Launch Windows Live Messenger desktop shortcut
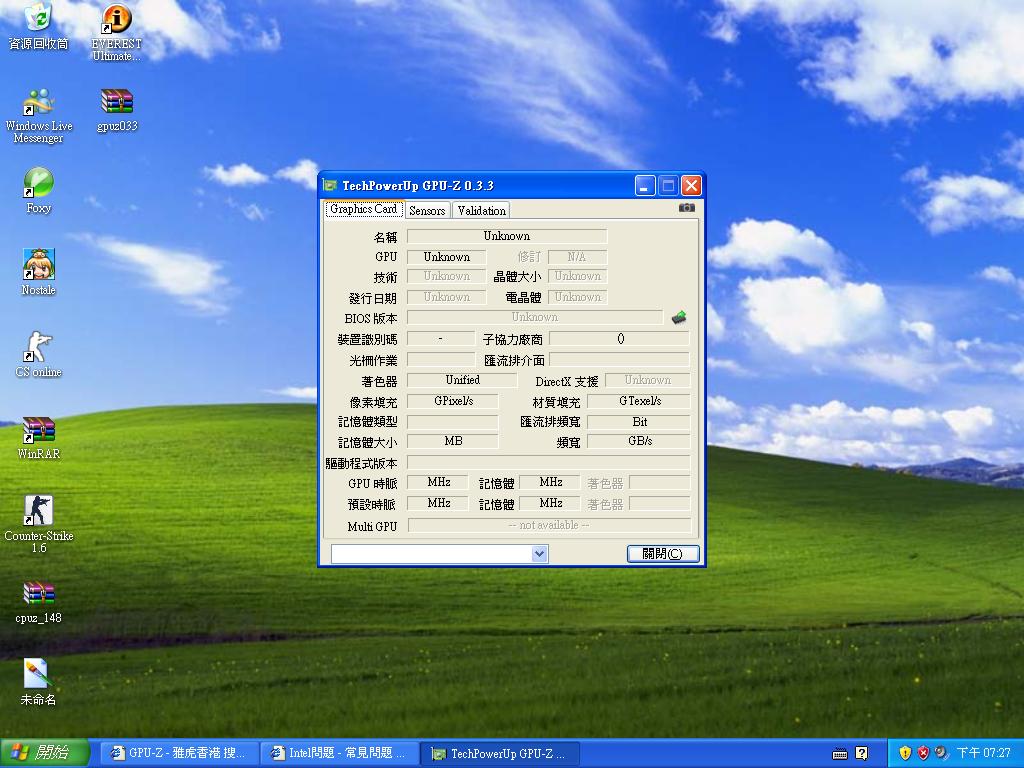 38,103
